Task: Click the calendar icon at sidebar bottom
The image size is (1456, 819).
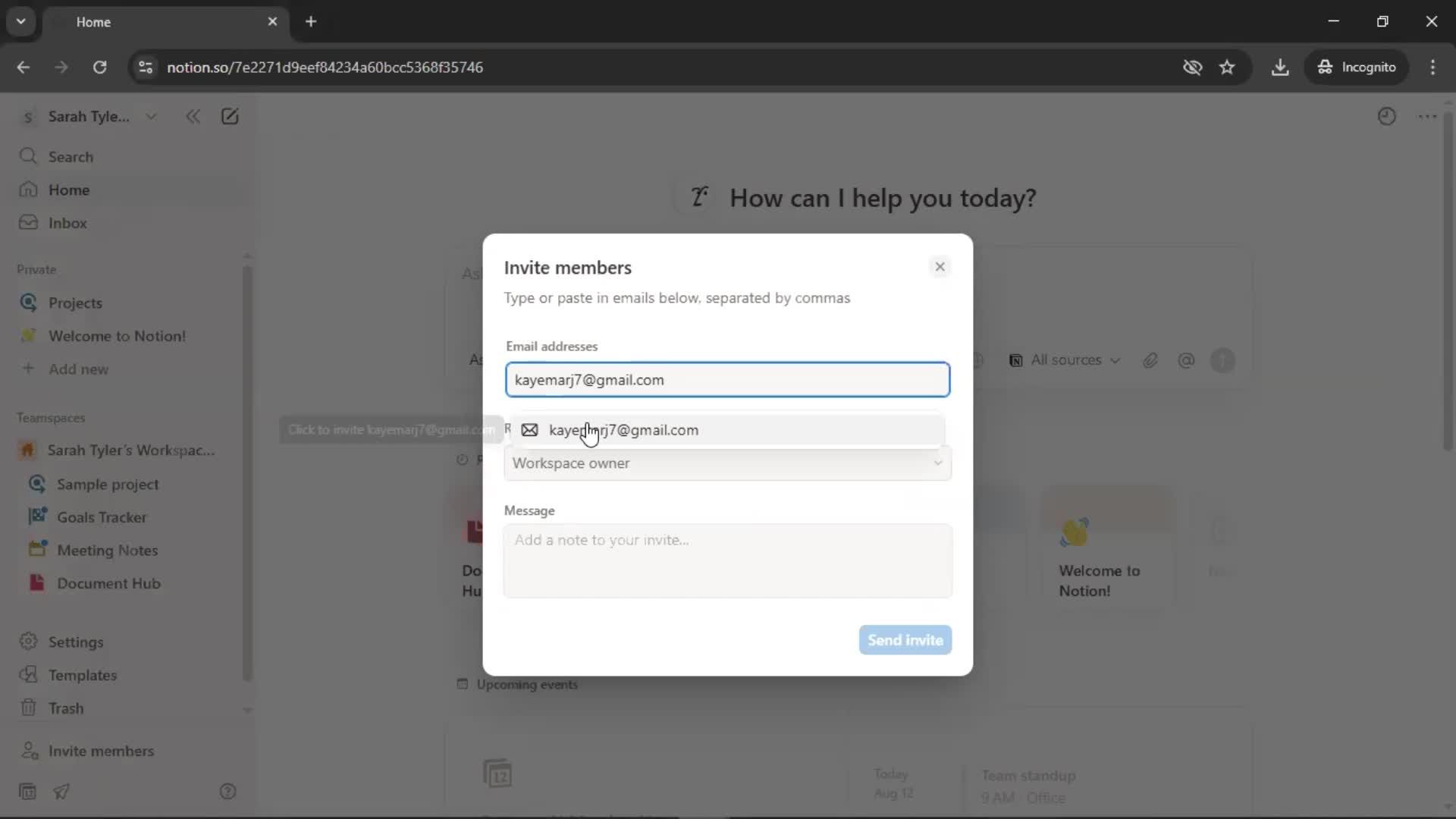Action: coord(27,792)
